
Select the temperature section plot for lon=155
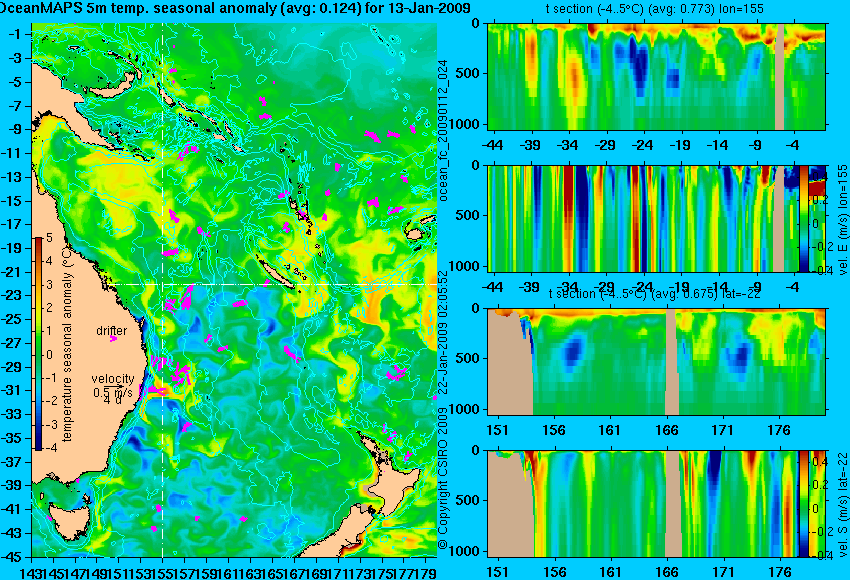pos(656,76)
